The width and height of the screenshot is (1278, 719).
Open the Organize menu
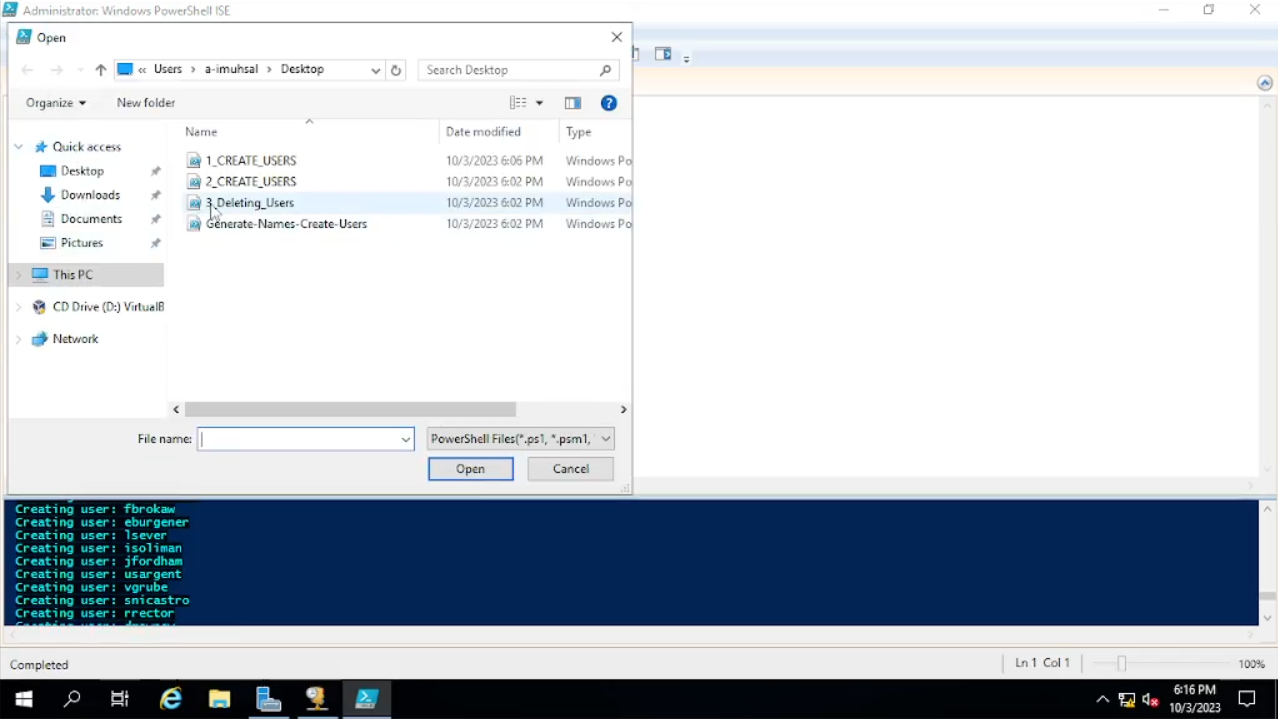click(56, 103)
